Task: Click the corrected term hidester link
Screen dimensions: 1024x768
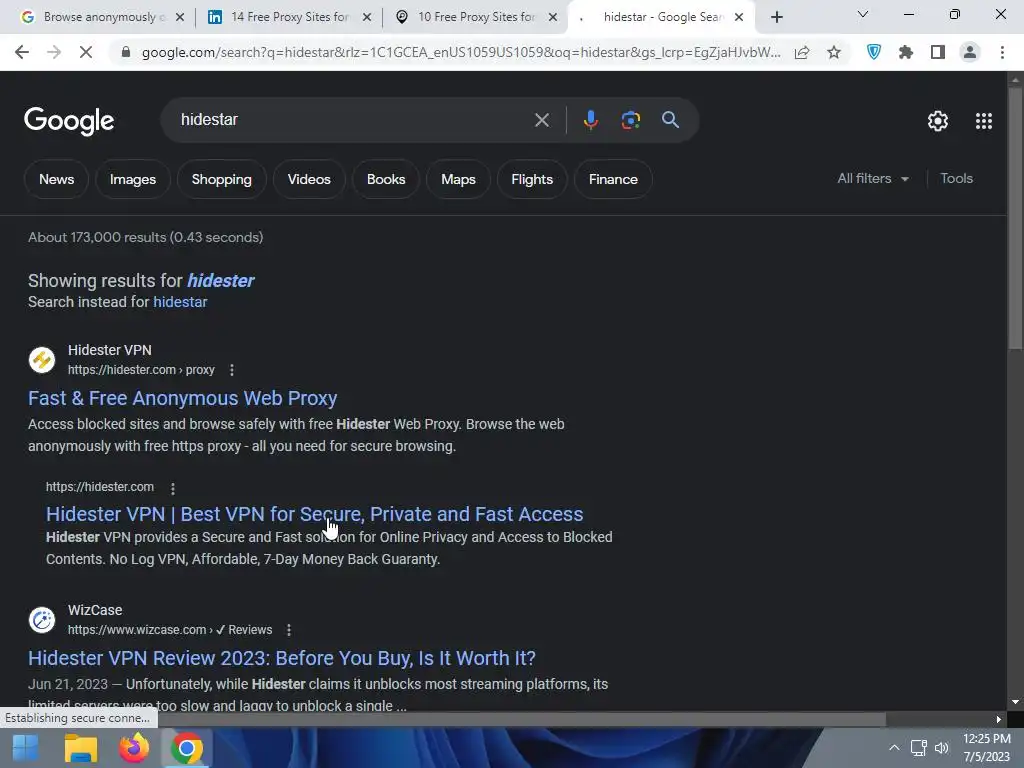Action: [x=221, y=281]
